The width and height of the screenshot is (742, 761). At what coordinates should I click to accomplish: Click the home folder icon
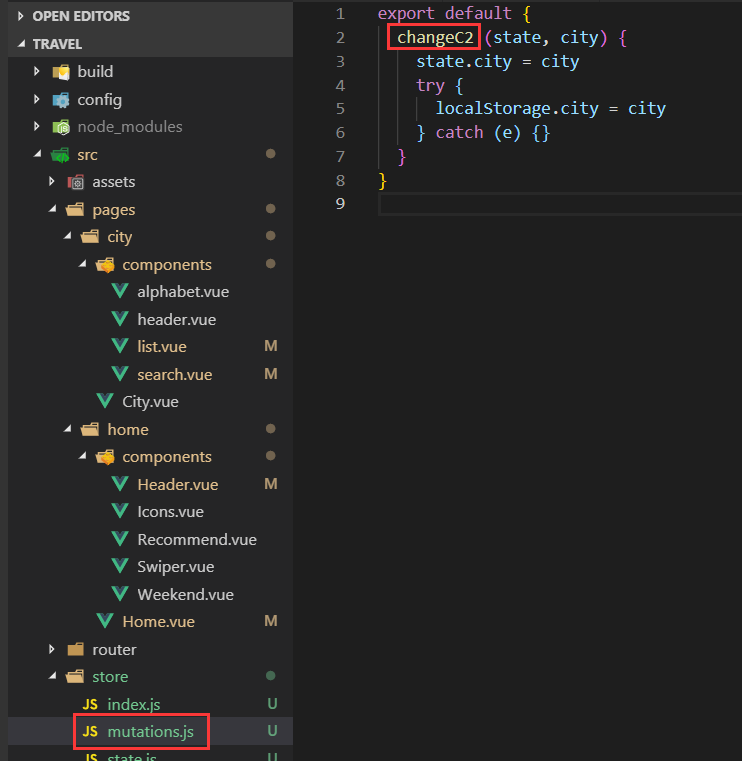point(90,429)
